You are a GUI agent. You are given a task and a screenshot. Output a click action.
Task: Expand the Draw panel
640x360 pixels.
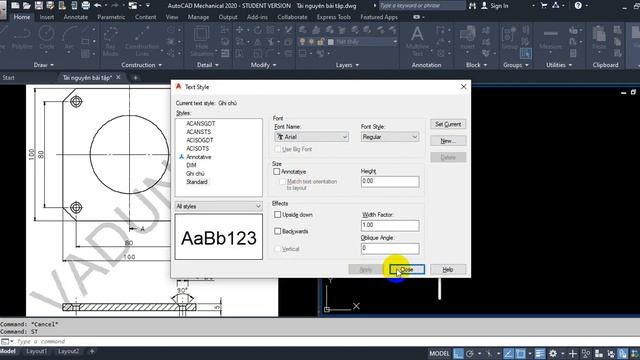coord(44,65)
